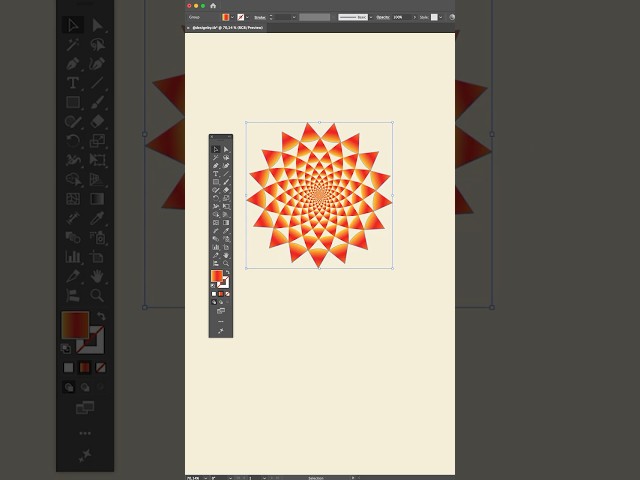Screen dimensions: 640x480
Task: Choose Free Transform tool in enlarged dimmed toolbar
Action: tap(97, 160)
